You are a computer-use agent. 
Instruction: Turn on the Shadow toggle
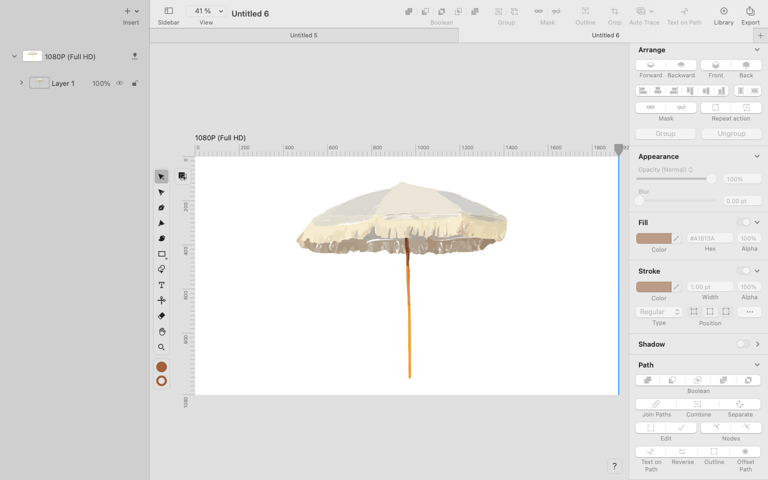[x=743, y=344]
